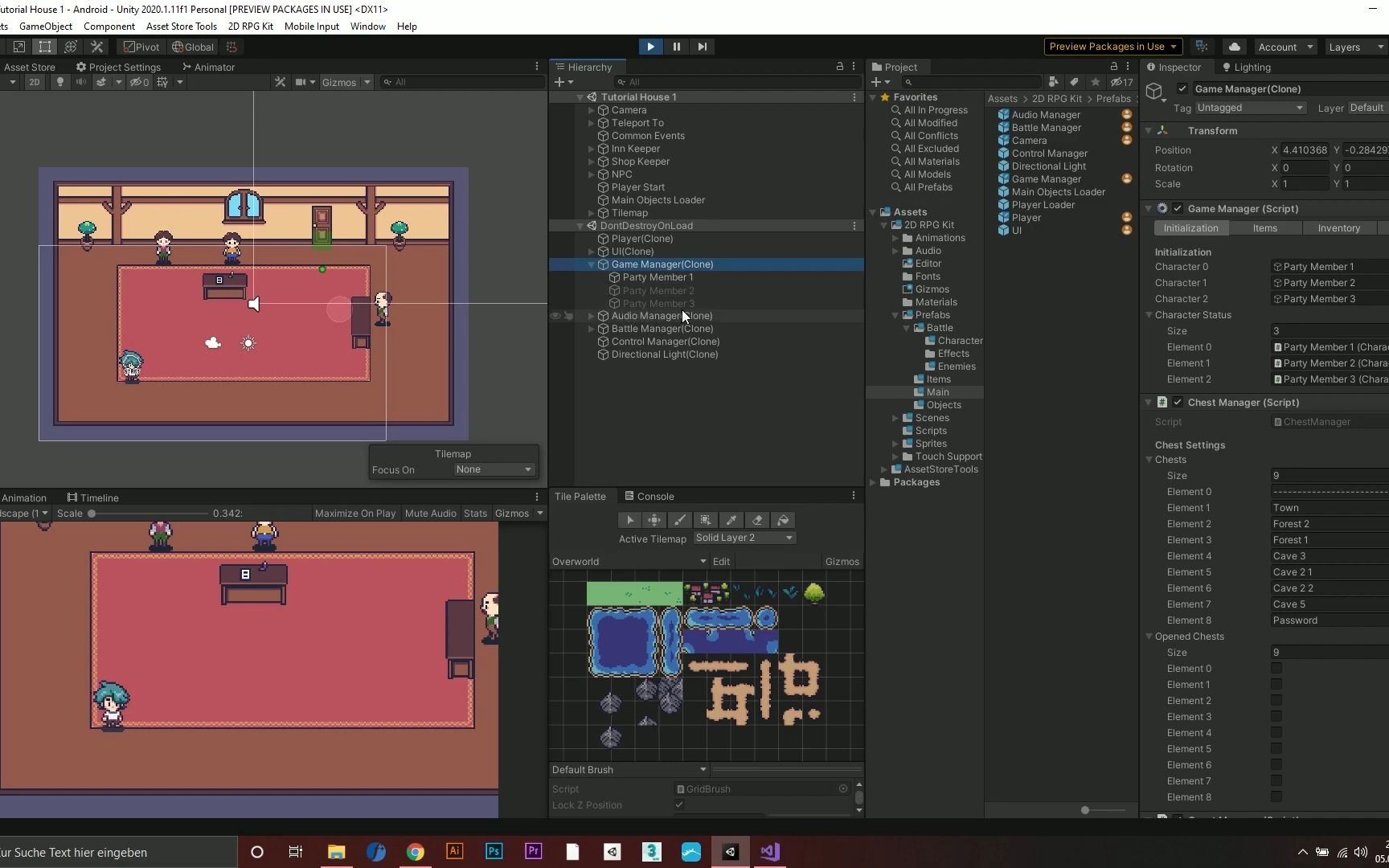Click Maximize On Play in Game view

coord(355,514)
